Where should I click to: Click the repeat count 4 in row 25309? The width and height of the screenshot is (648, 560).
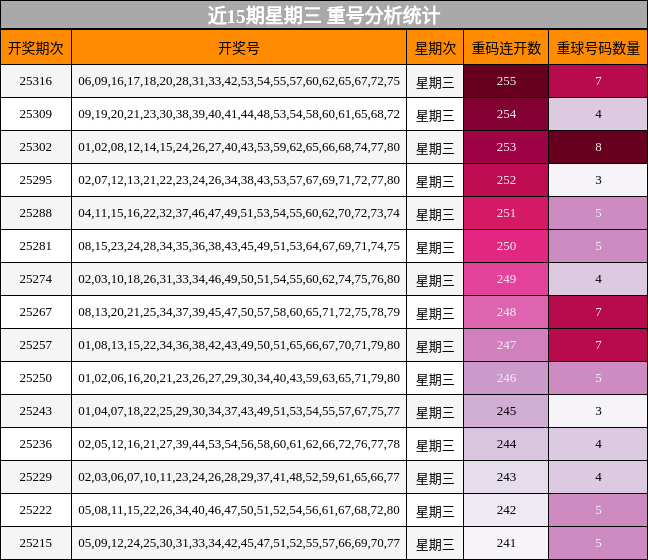coord(598,114)
